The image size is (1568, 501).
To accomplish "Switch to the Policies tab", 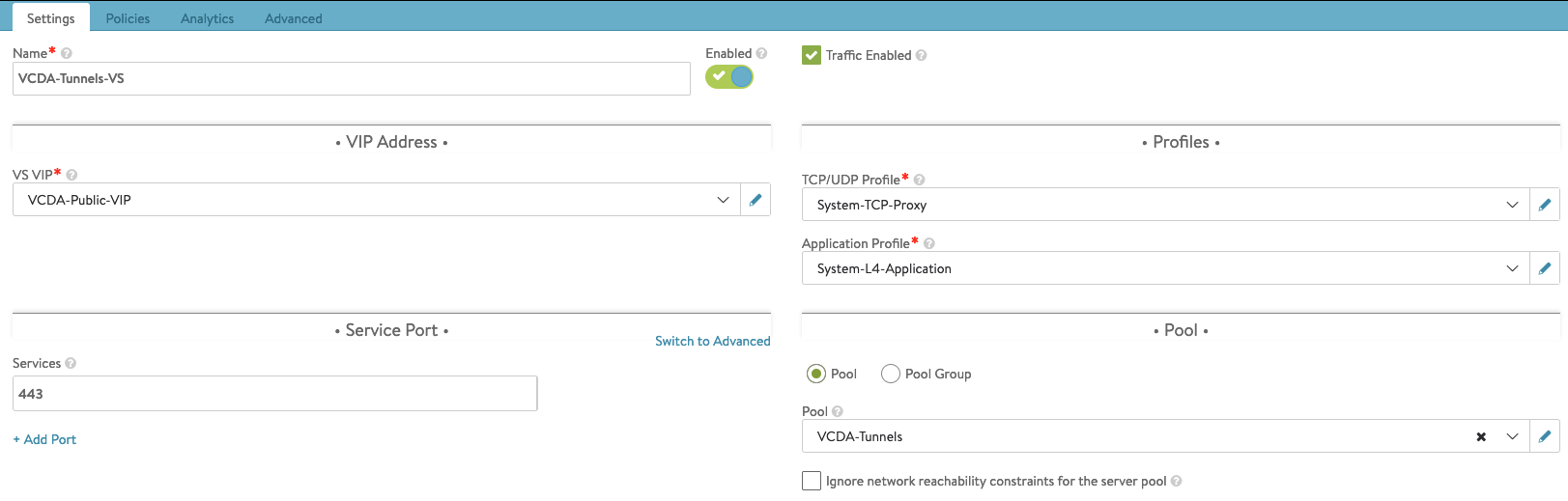I will pyautogui.click(x=128, y=18).
